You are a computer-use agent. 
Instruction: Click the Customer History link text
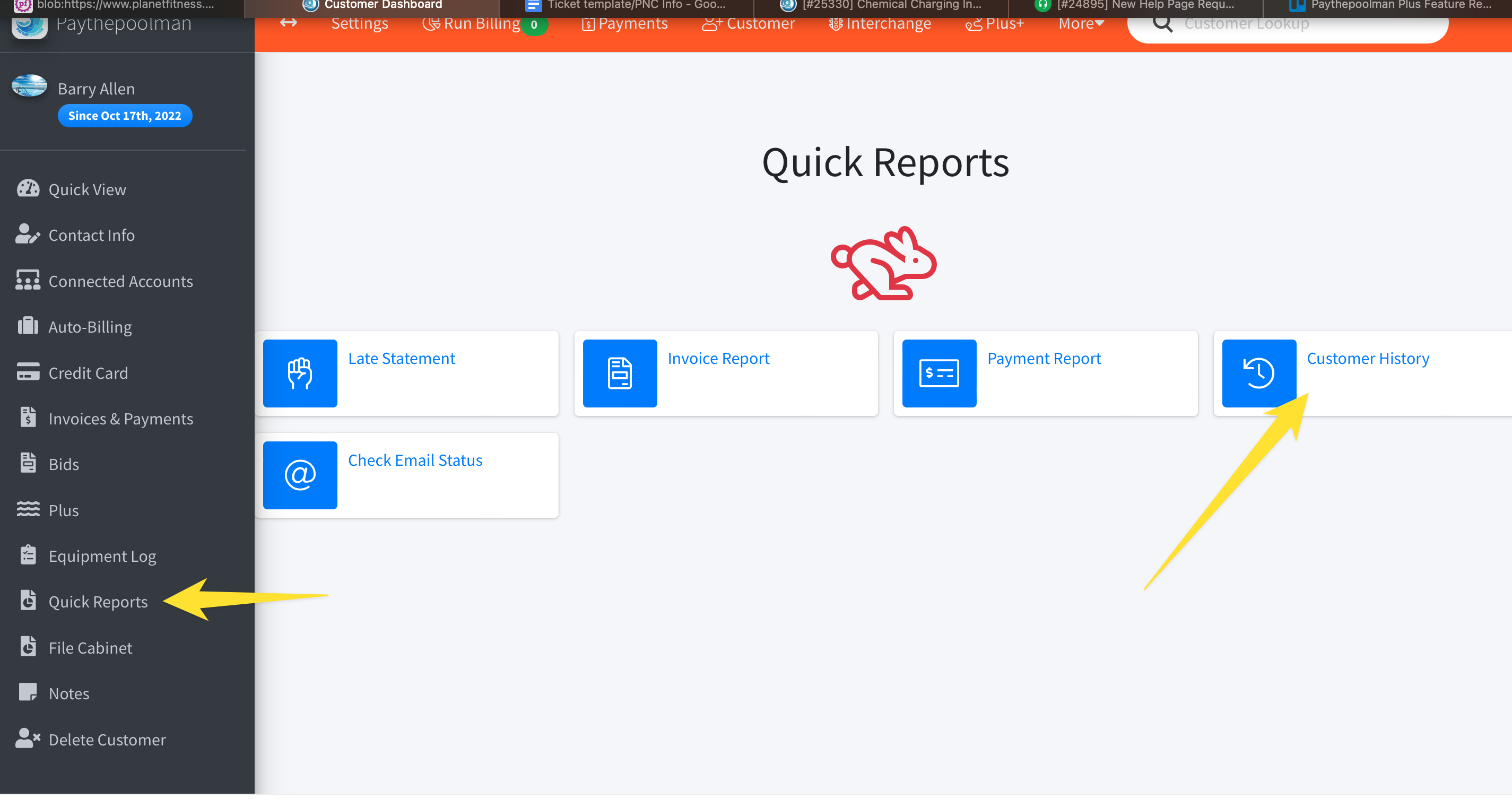(x=1367, y=358)
